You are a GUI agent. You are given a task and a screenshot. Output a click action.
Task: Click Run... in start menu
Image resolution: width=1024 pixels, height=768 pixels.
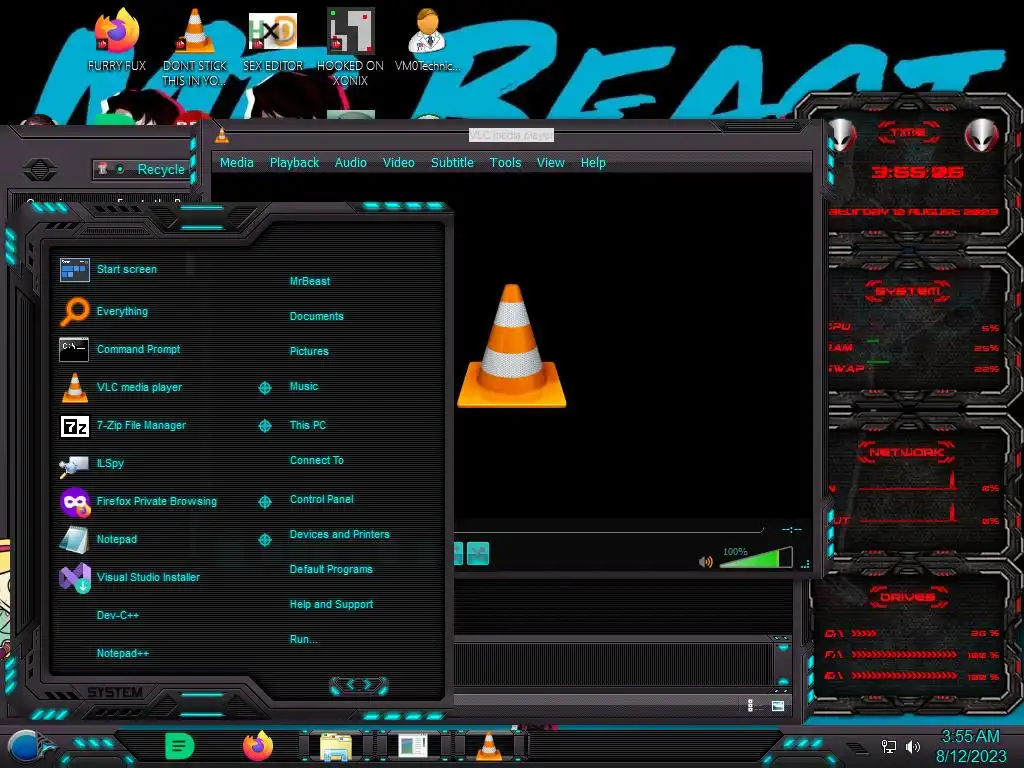(x=304, y=639)
